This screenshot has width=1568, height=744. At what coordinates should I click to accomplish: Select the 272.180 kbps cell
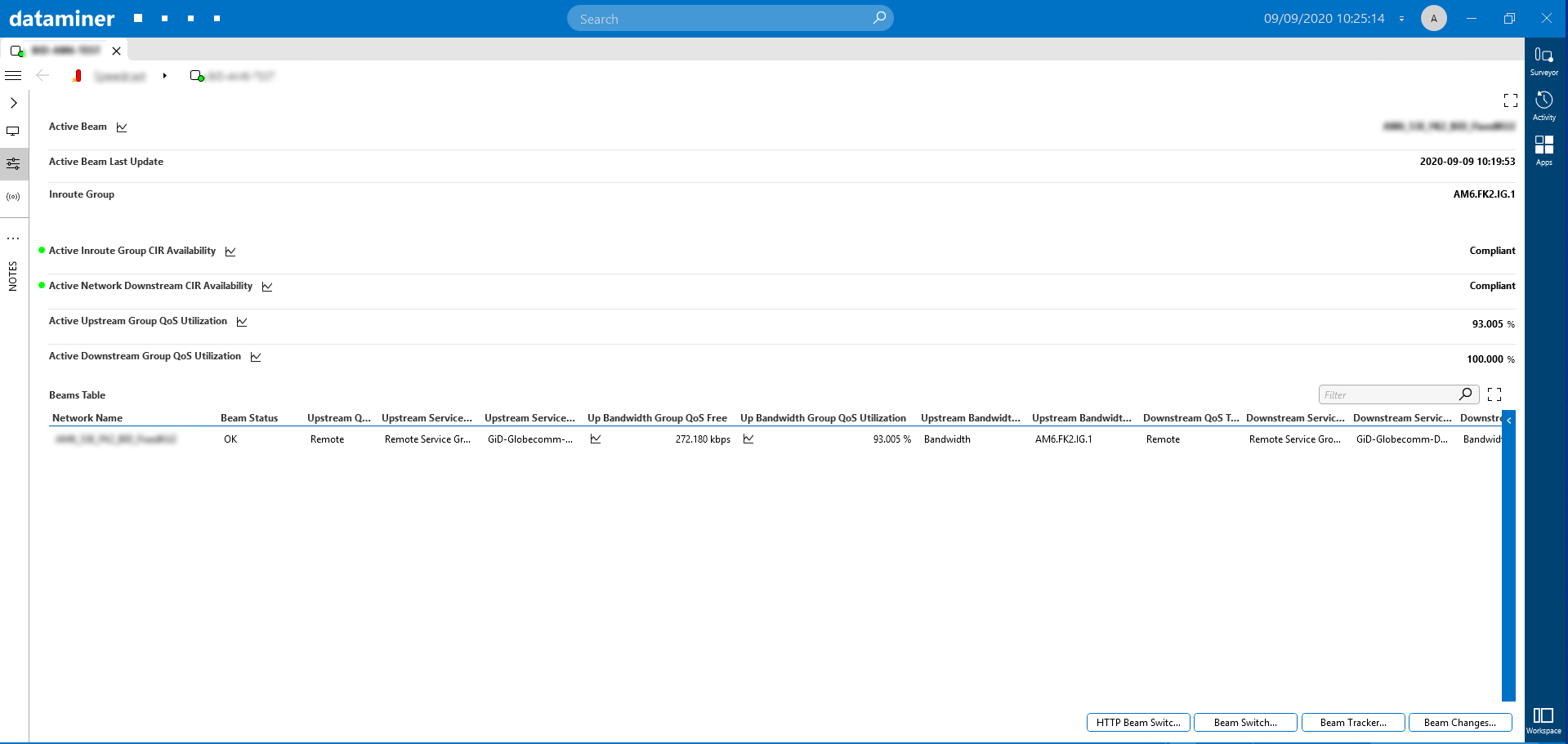[x=703, y=439]
